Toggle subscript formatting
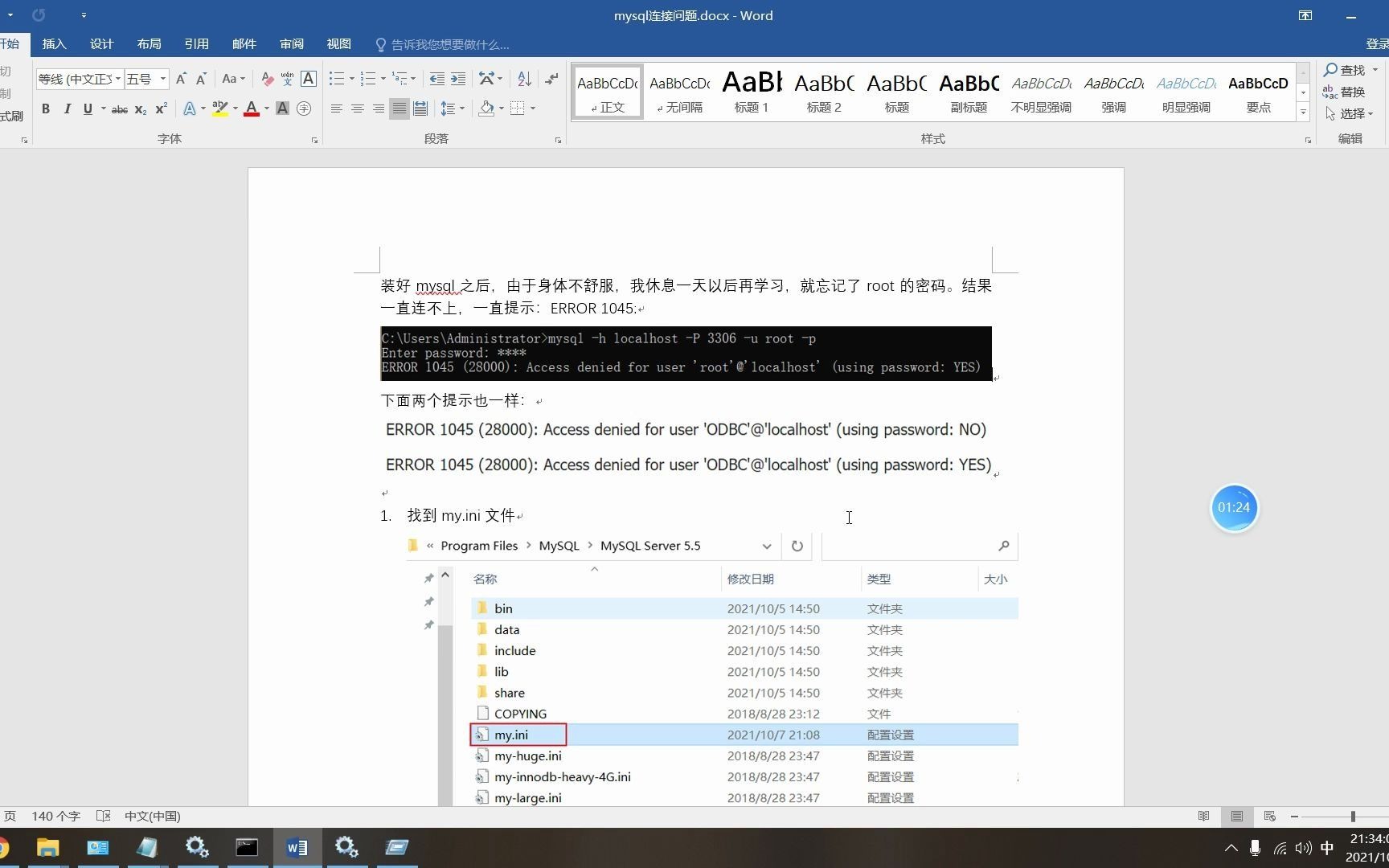 pyautogui.click(x=141, y=108)
